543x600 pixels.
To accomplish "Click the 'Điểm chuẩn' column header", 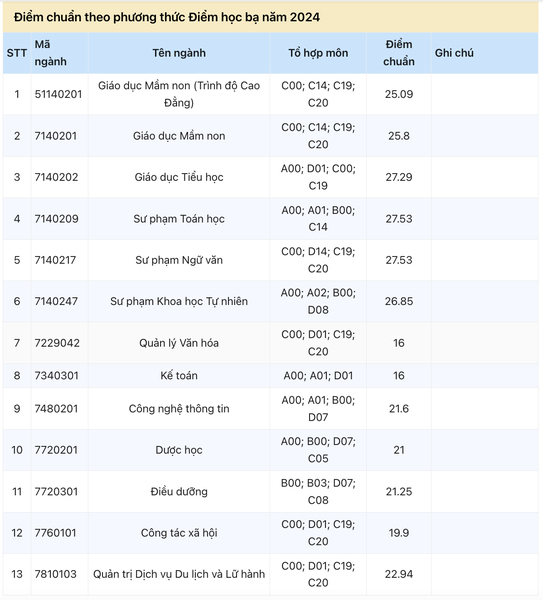I will coord(399,53).
